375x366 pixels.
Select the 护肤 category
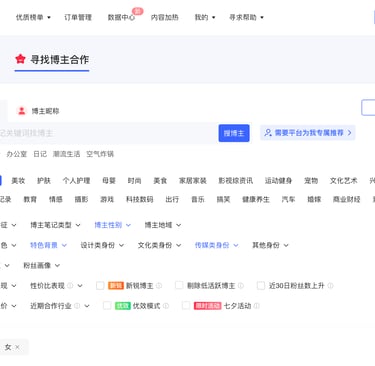[44, 181]
